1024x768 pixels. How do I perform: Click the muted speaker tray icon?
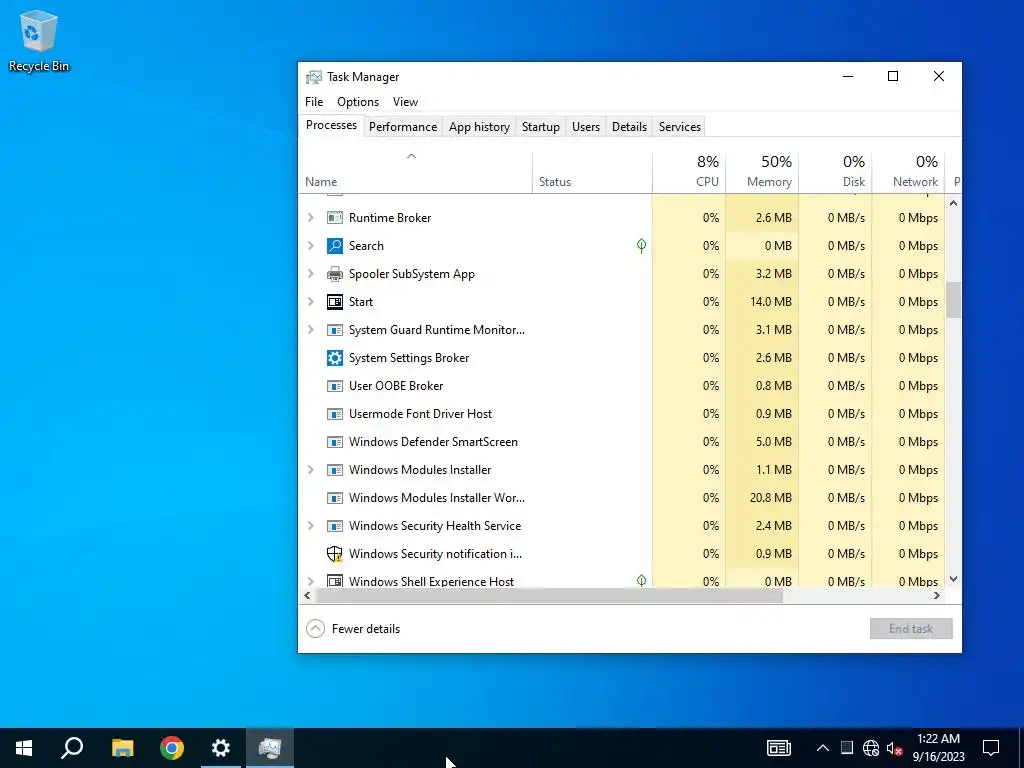(x=895, y=748)
